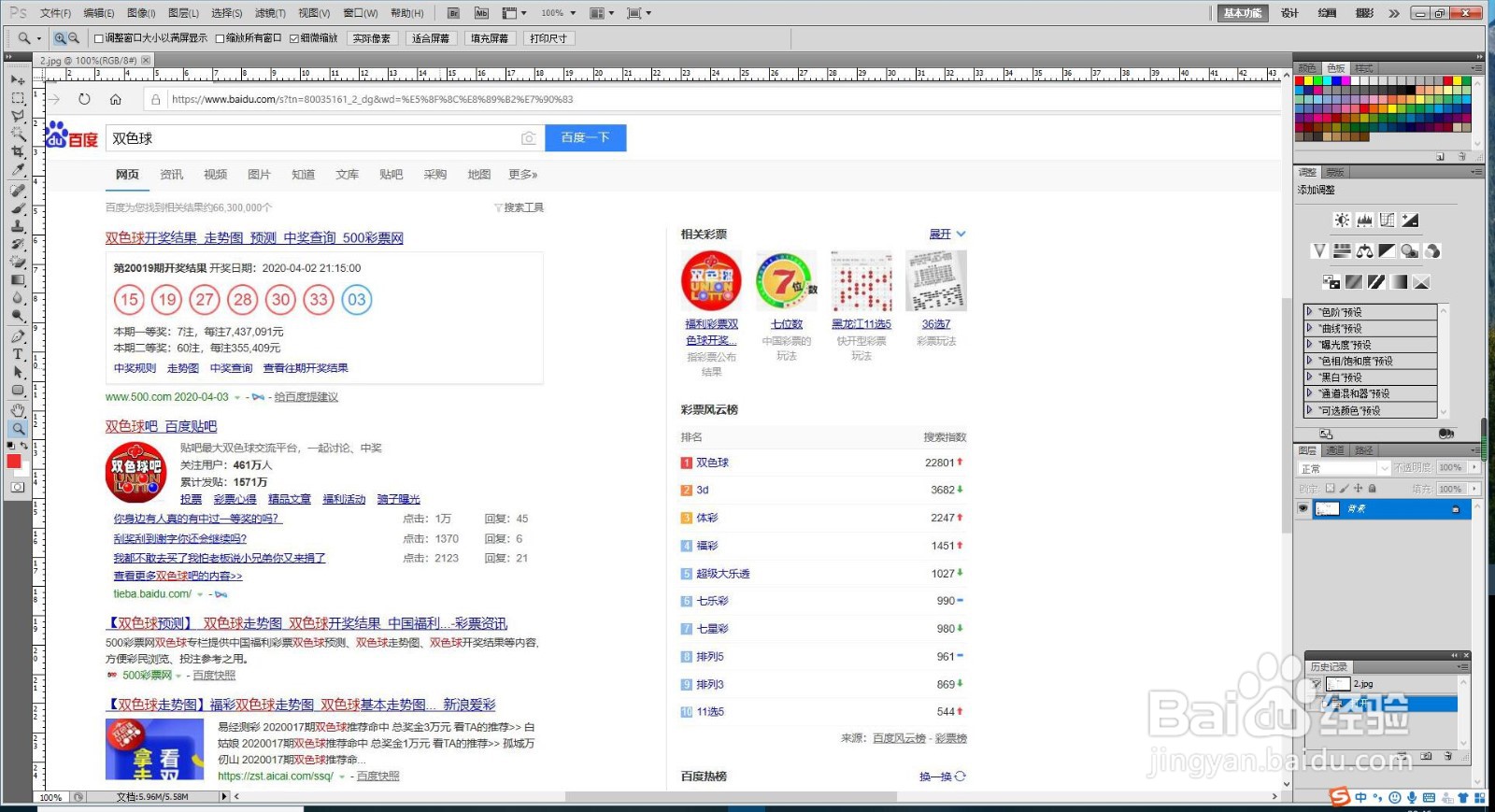This screenshot has width=1495, height=812.
Task: Open the 文件(F) menu
Action: pos(55,13)
